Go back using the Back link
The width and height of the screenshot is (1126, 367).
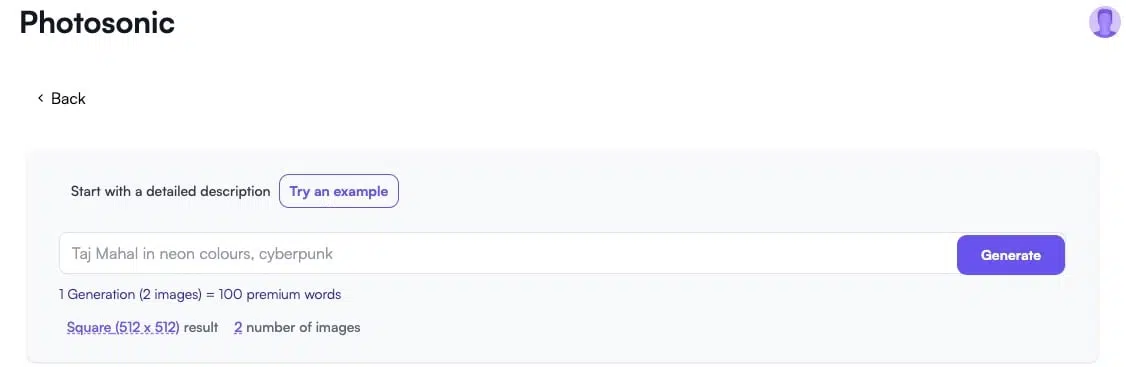62,98
